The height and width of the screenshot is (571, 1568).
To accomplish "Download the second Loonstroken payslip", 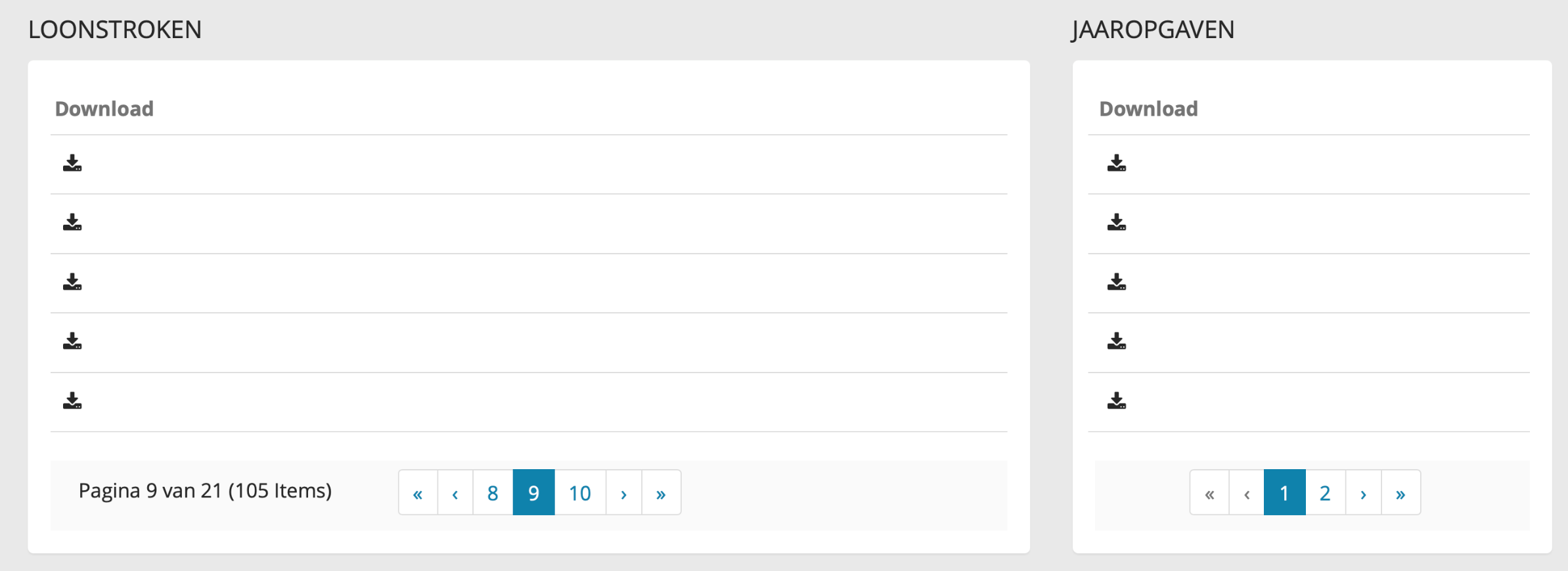I will (x=72, y=222).
